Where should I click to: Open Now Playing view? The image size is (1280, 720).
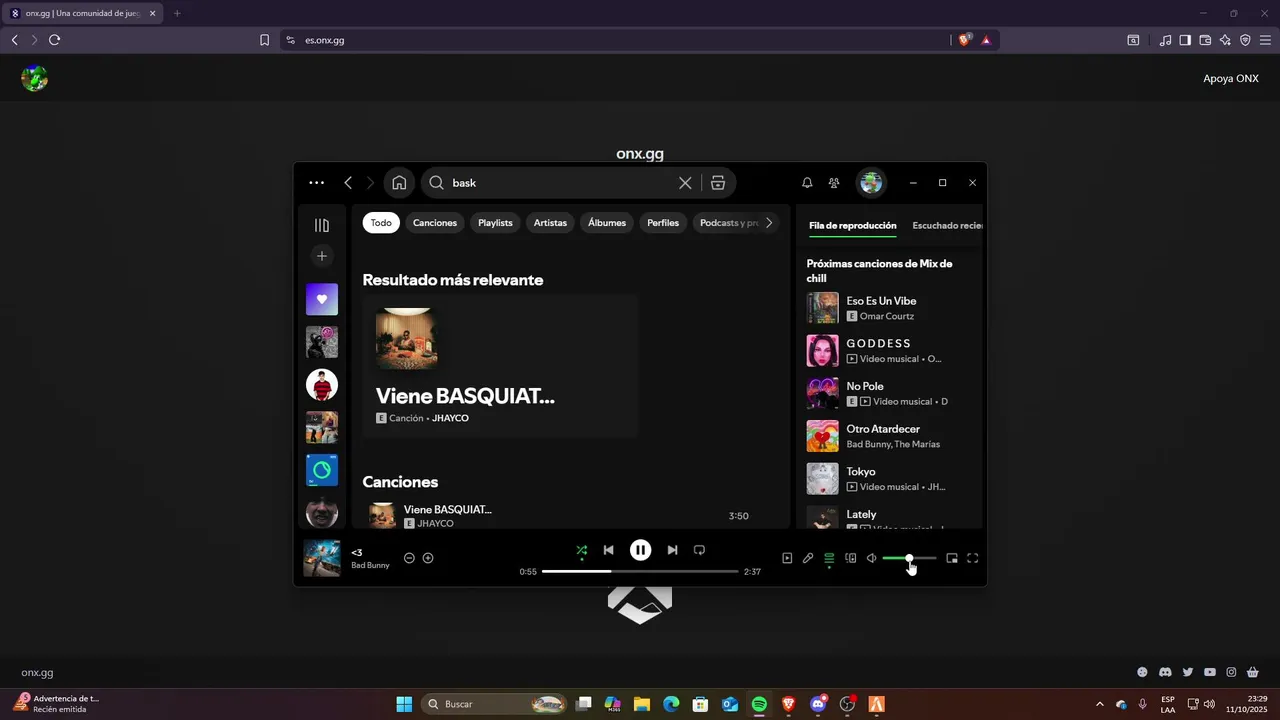[x=787, y=558]
